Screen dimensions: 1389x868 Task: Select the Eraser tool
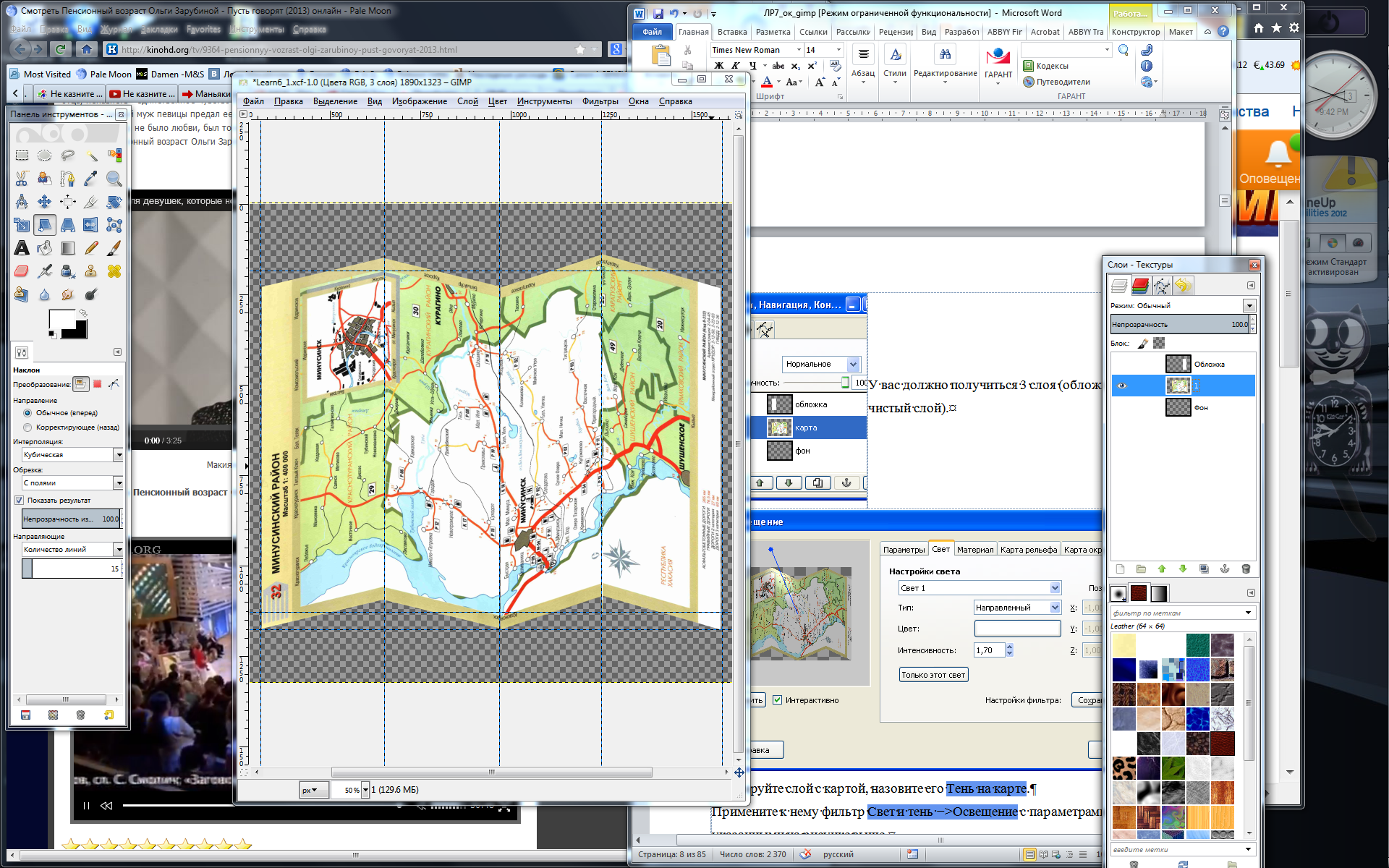click(22, 271)
